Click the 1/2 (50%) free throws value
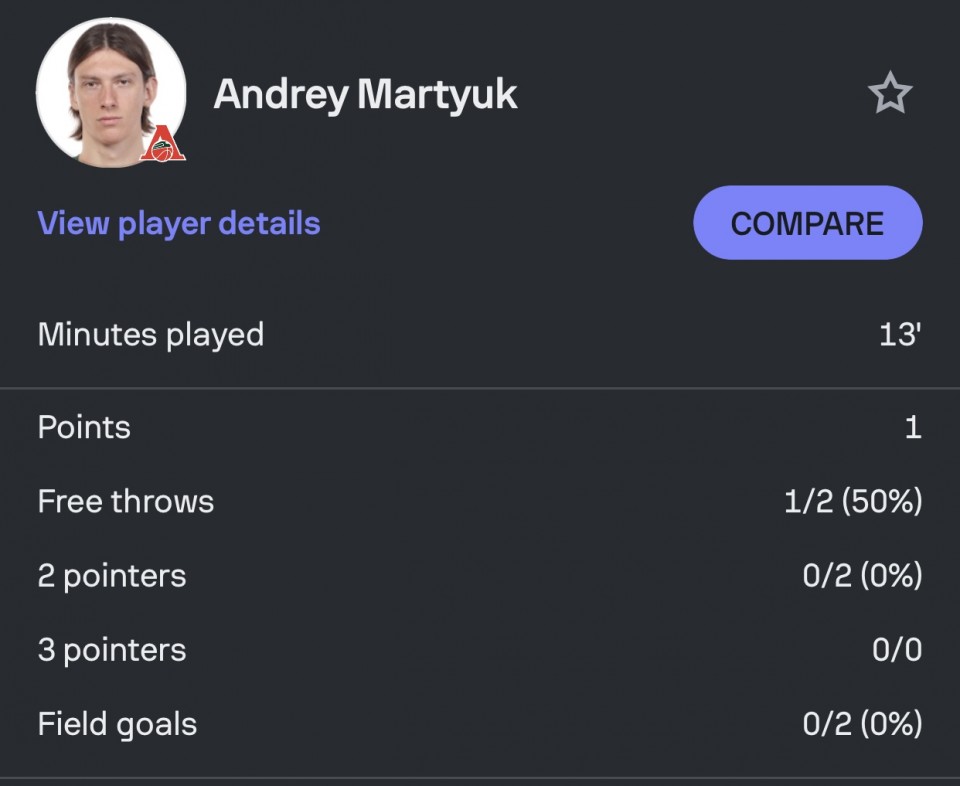Viewport: 960px width, 786px height. click(x=853, y=501)
